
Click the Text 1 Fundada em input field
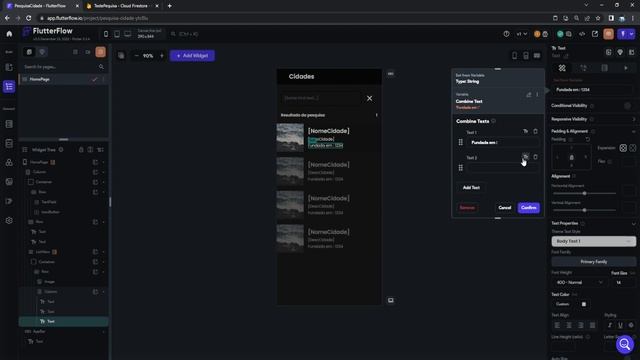click(x=503, y=142)
